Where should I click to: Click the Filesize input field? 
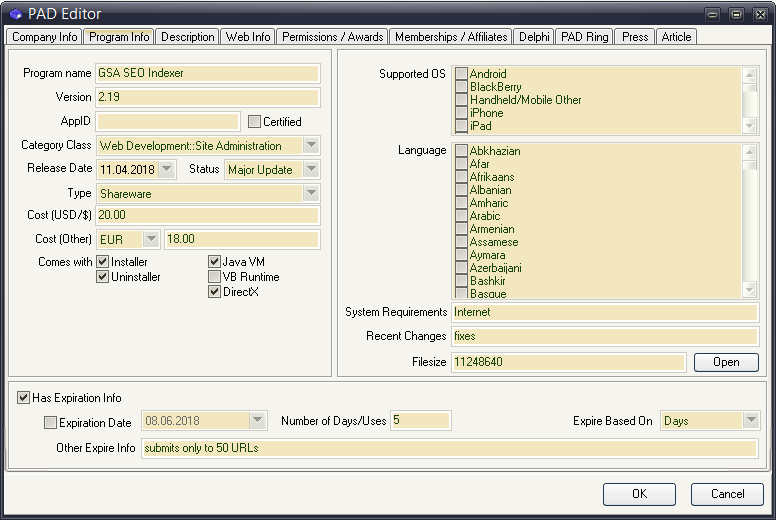pyautogui.click(x=569, y=362)
